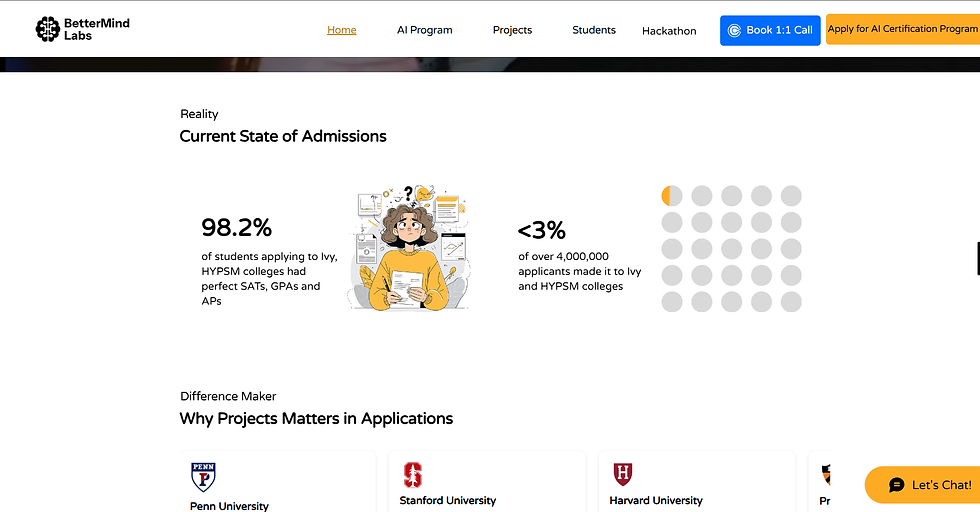Open the Let's Chat widget
The height and width of the screenshot is (512, 980).
coord(922,484)
